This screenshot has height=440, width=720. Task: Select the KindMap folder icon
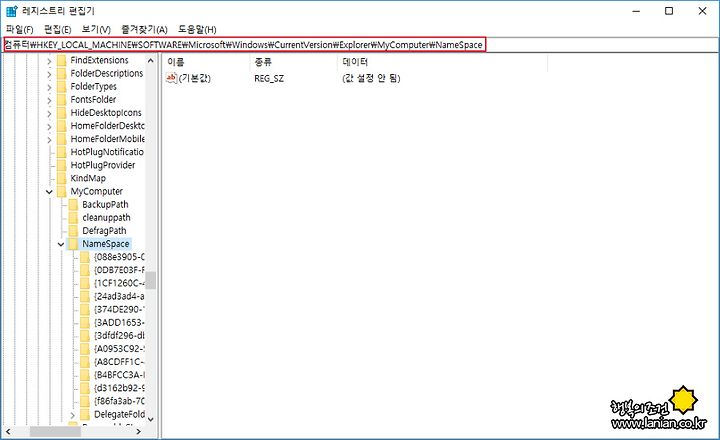point(62,178)
